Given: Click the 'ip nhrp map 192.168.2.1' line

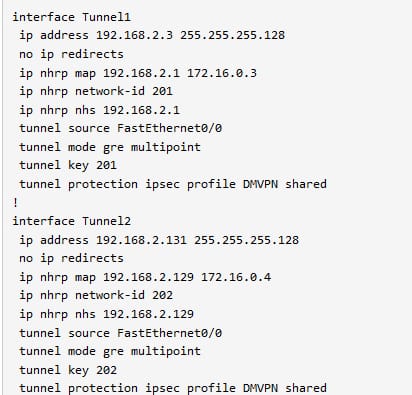Looking at the screenshot, I should point(138,73).
